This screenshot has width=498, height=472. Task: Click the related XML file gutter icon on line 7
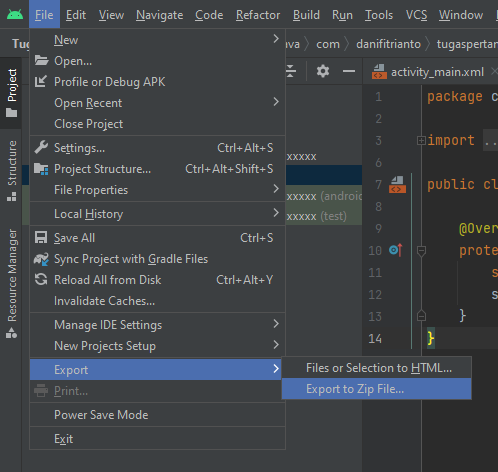397,184
